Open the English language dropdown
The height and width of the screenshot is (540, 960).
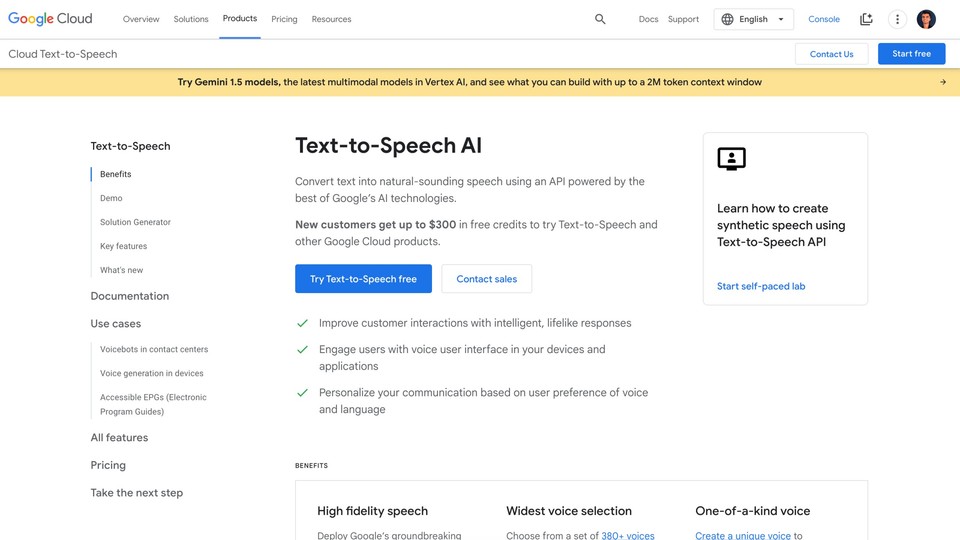(754, 19)
